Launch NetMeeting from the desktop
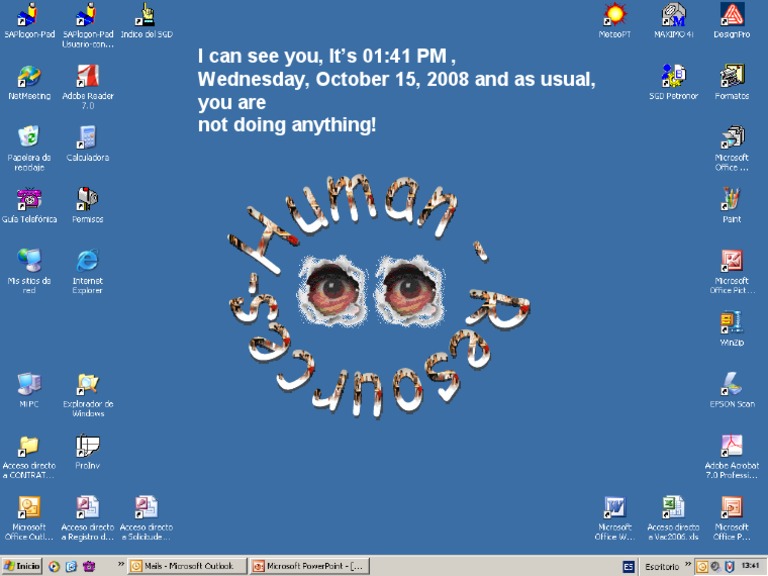The image size is (768, 576). pos(29,82)
